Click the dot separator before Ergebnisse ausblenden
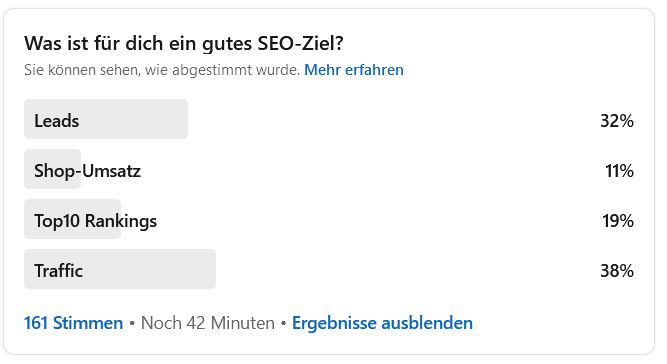This screenshot has width=667, height=364. (x=283, y=324)
